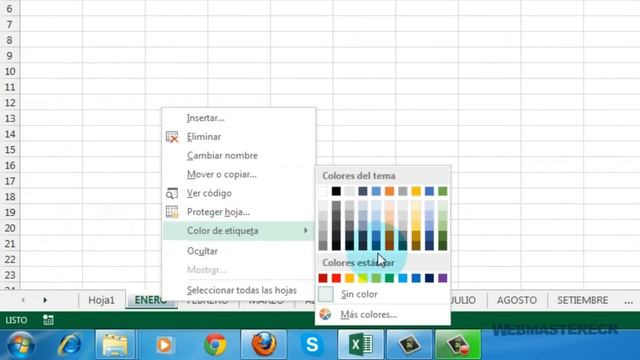Switch to the ENERO sheet tab

[151, 300]
